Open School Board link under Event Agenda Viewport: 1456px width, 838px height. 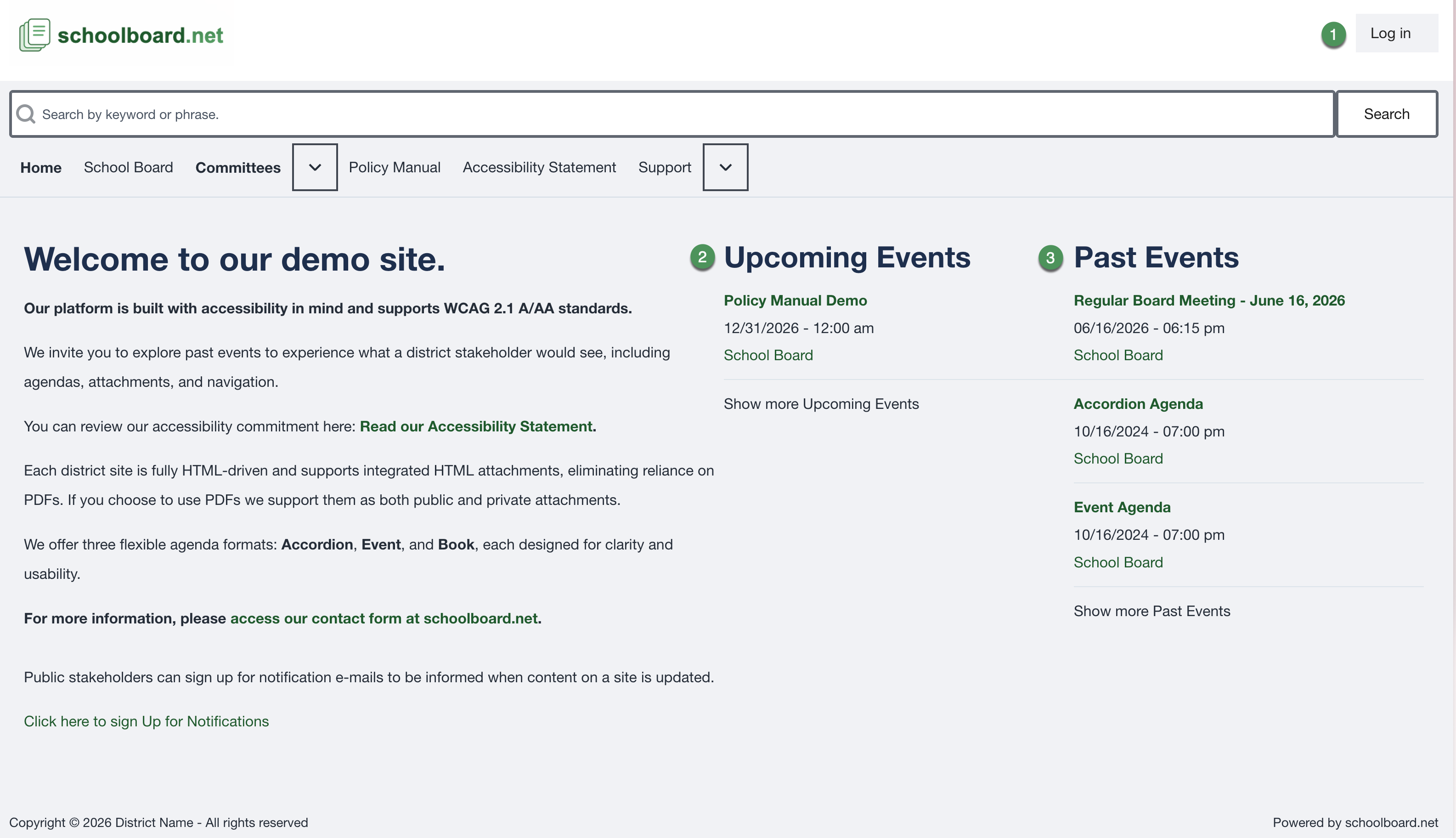1118,562
